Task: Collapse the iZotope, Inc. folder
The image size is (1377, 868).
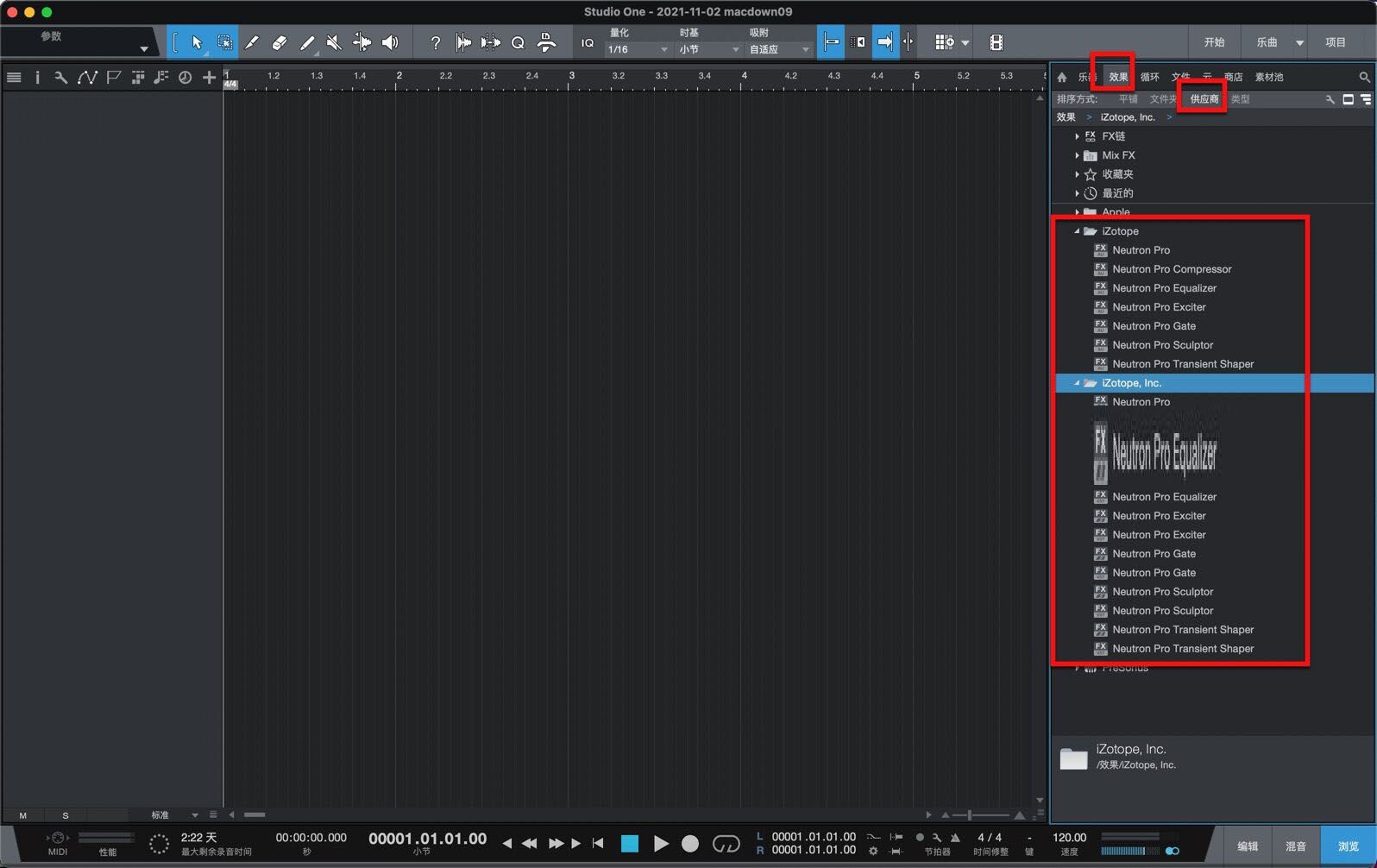Action: pyautogui.click(x=1077, y=383)
